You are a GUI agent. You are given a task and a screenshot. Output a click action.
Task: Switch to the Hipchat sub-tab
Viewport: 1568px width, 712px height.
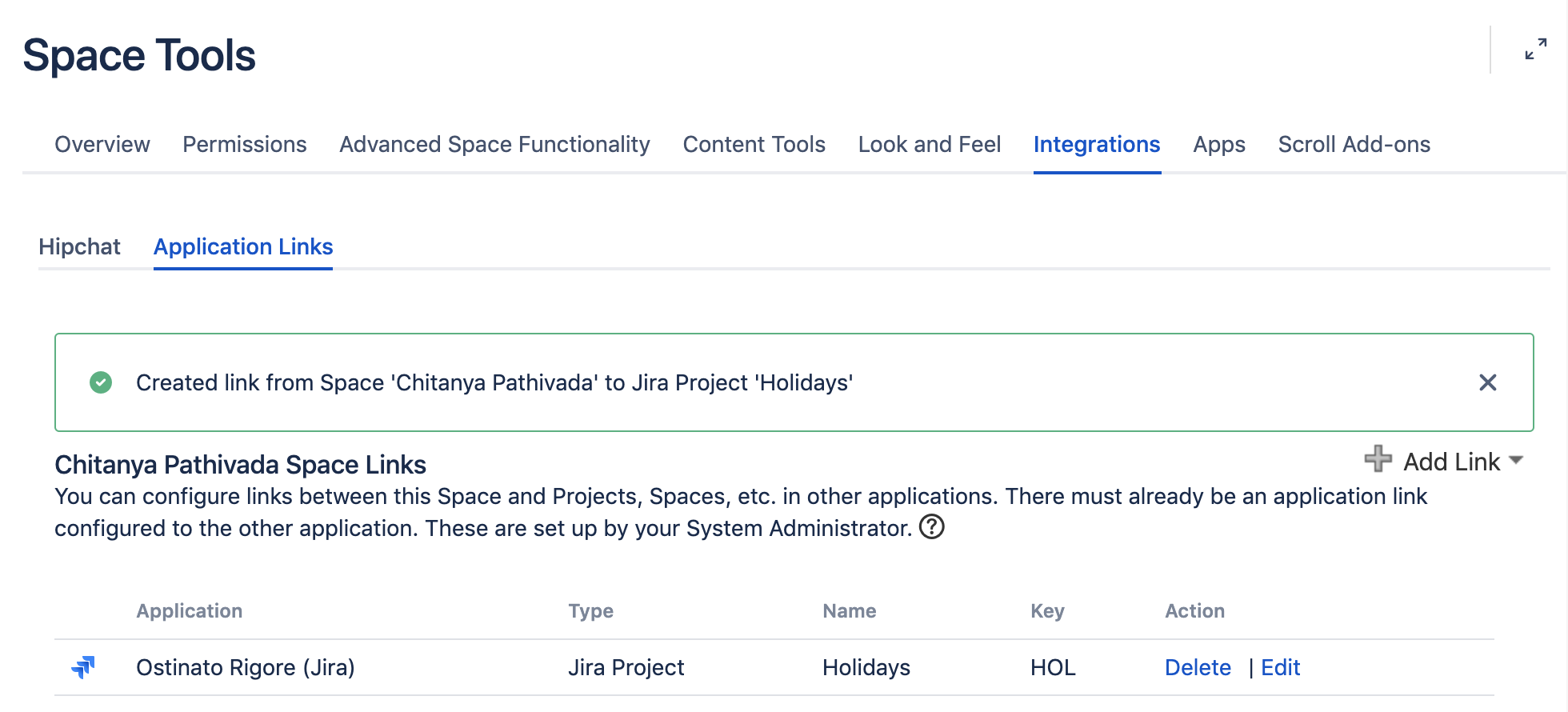[x=79, y=246]
